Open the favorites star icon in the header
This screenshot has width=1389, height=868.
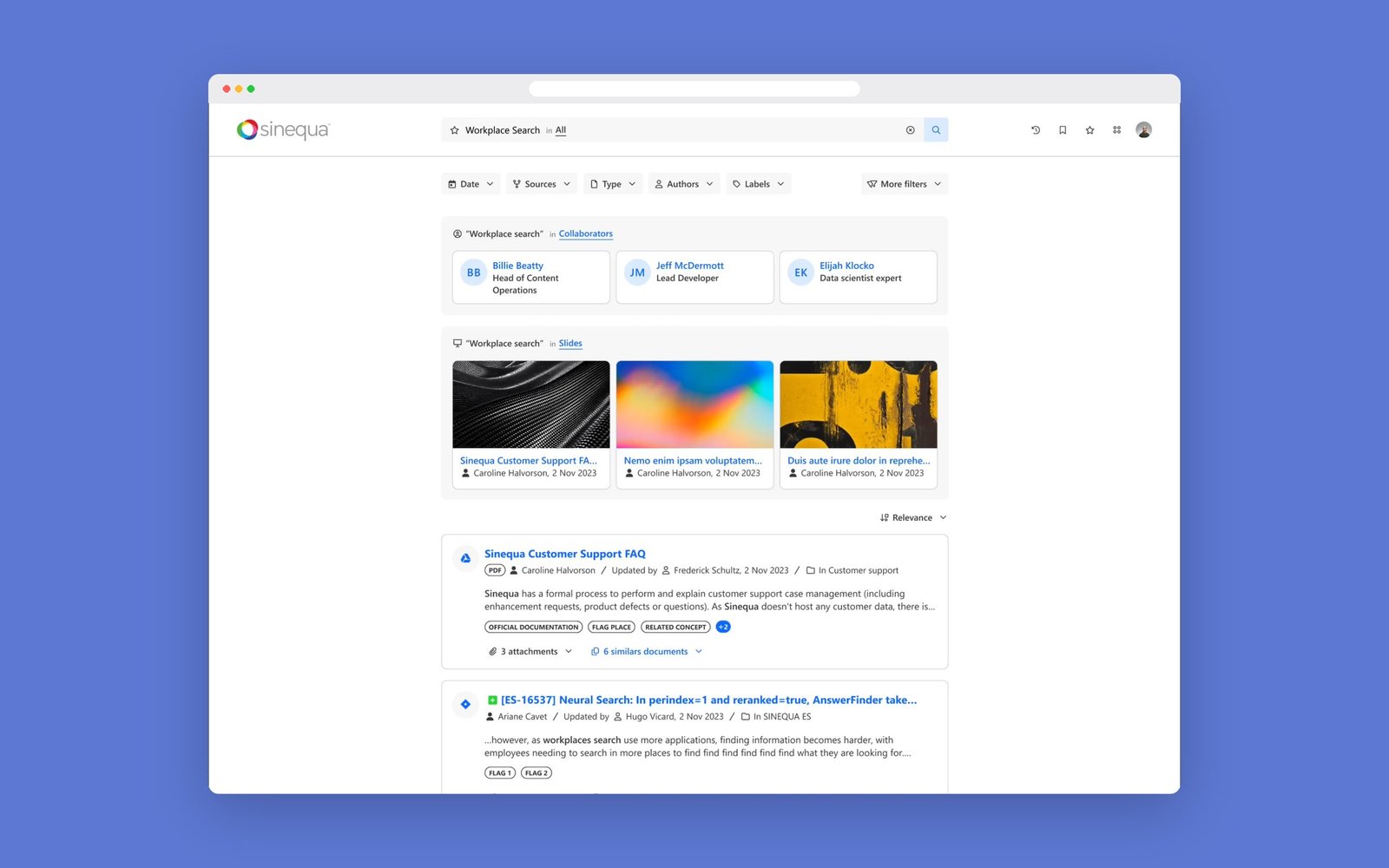click(1089, 130)
